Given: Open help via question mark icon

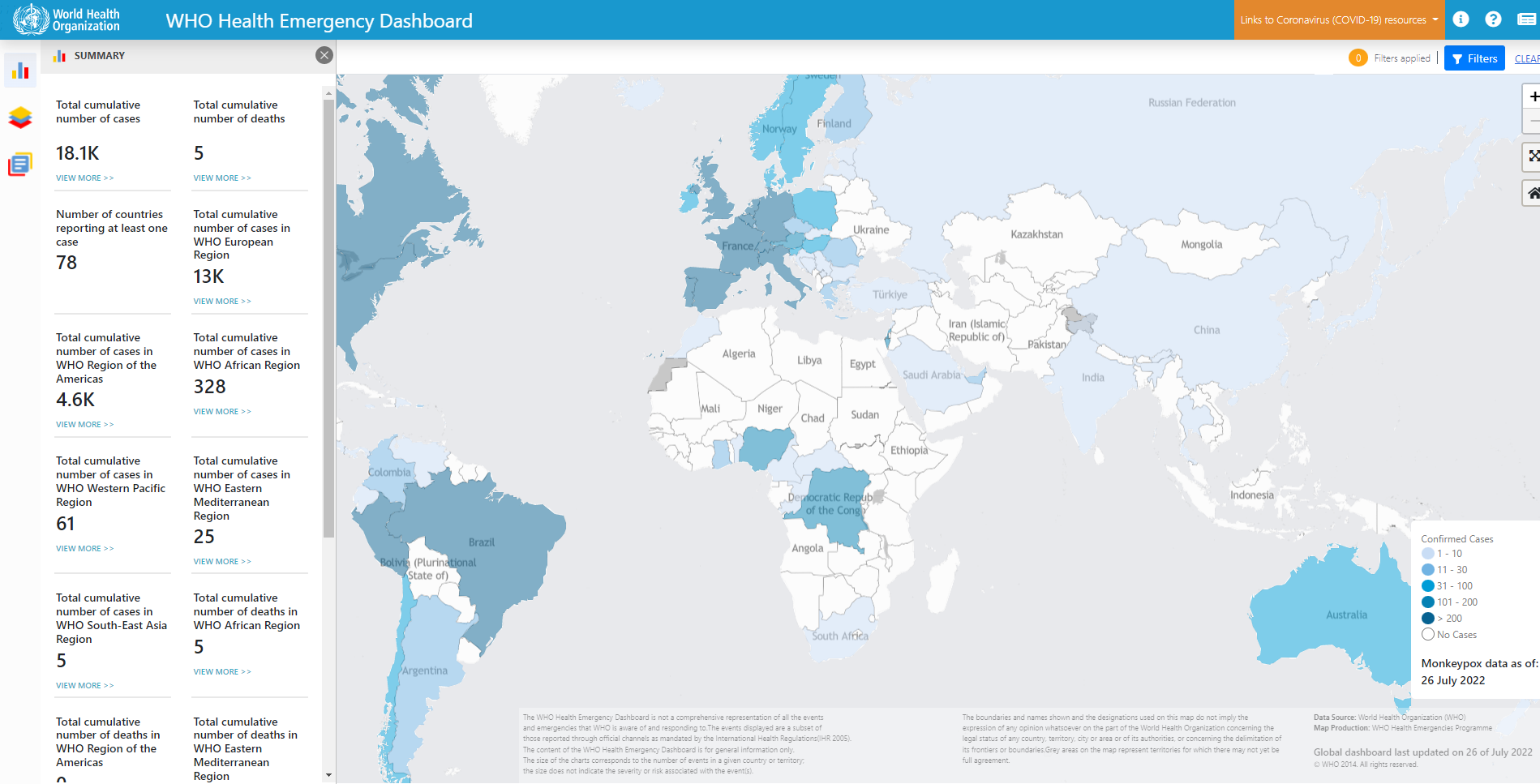Looking at the screenshot, I should [1493, 19].
